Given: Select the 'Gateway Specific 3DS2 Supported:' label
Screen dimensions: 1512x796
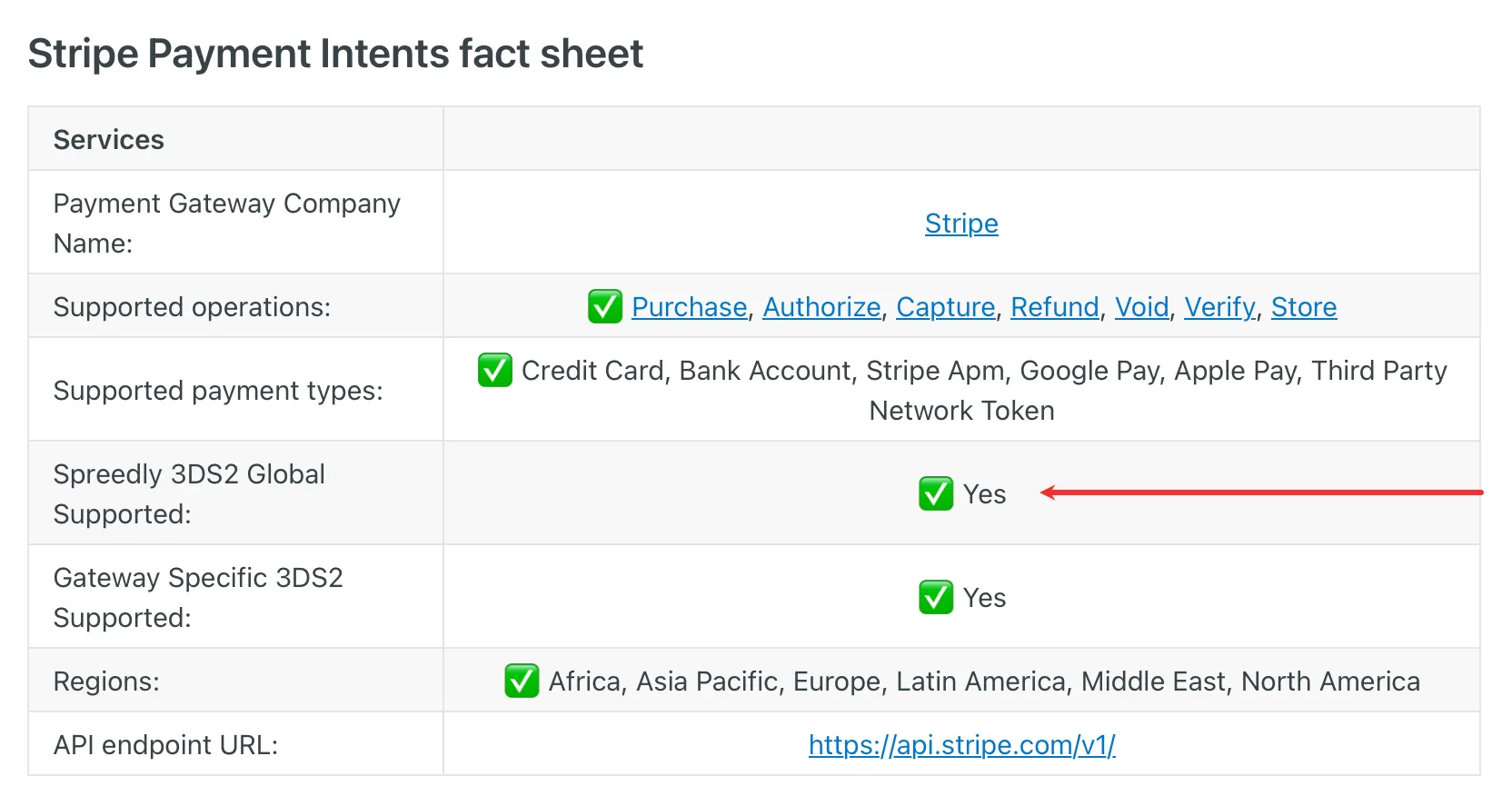Looking at the screenshot, I should point(198,598).
